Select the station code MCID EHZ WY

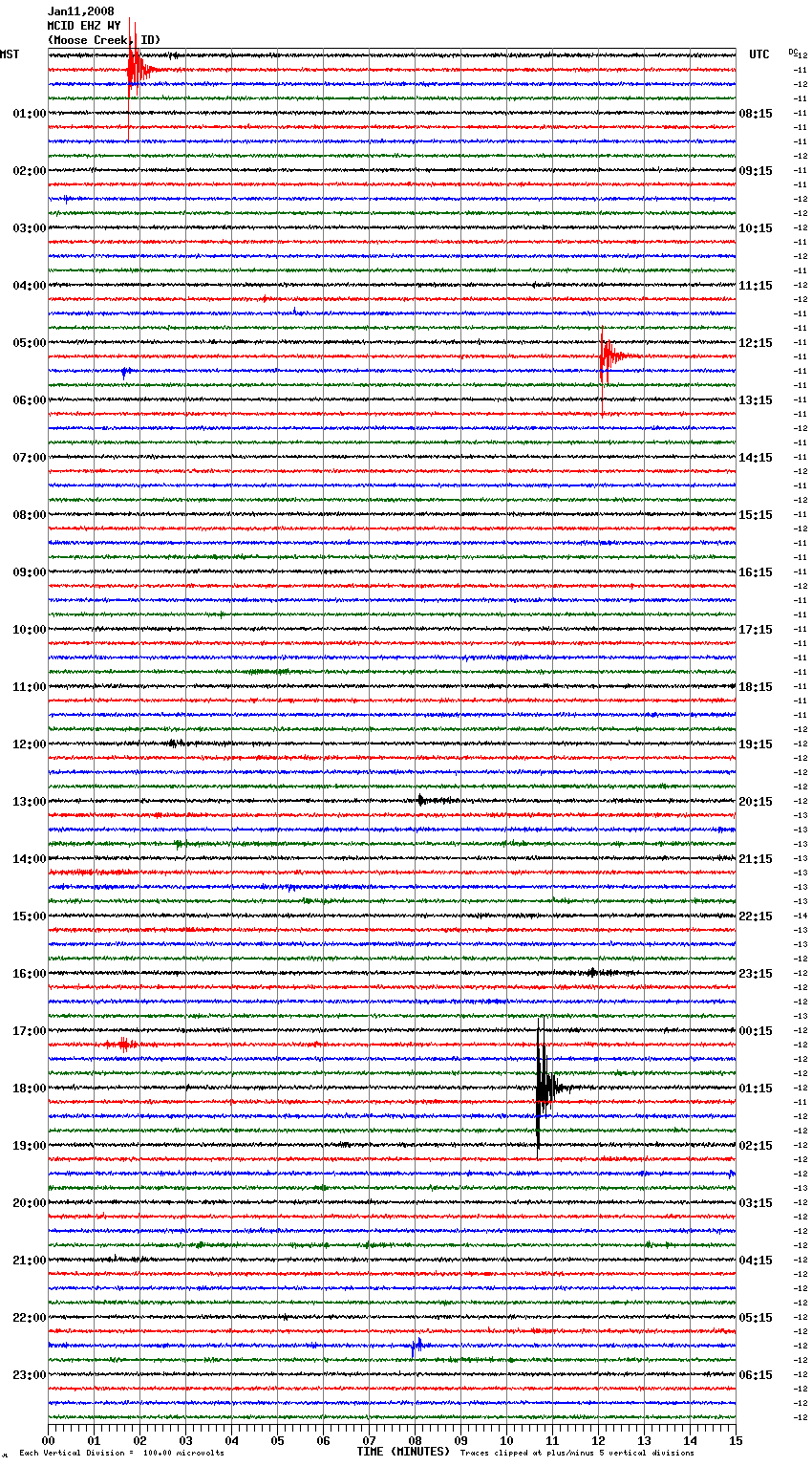[84, 26]
